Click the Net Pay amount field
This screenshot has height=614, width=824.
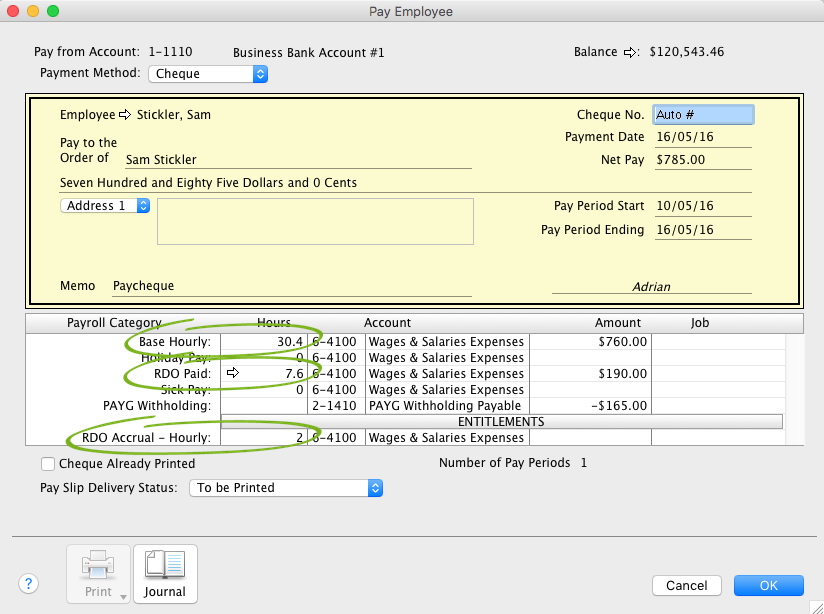(702, 160)
